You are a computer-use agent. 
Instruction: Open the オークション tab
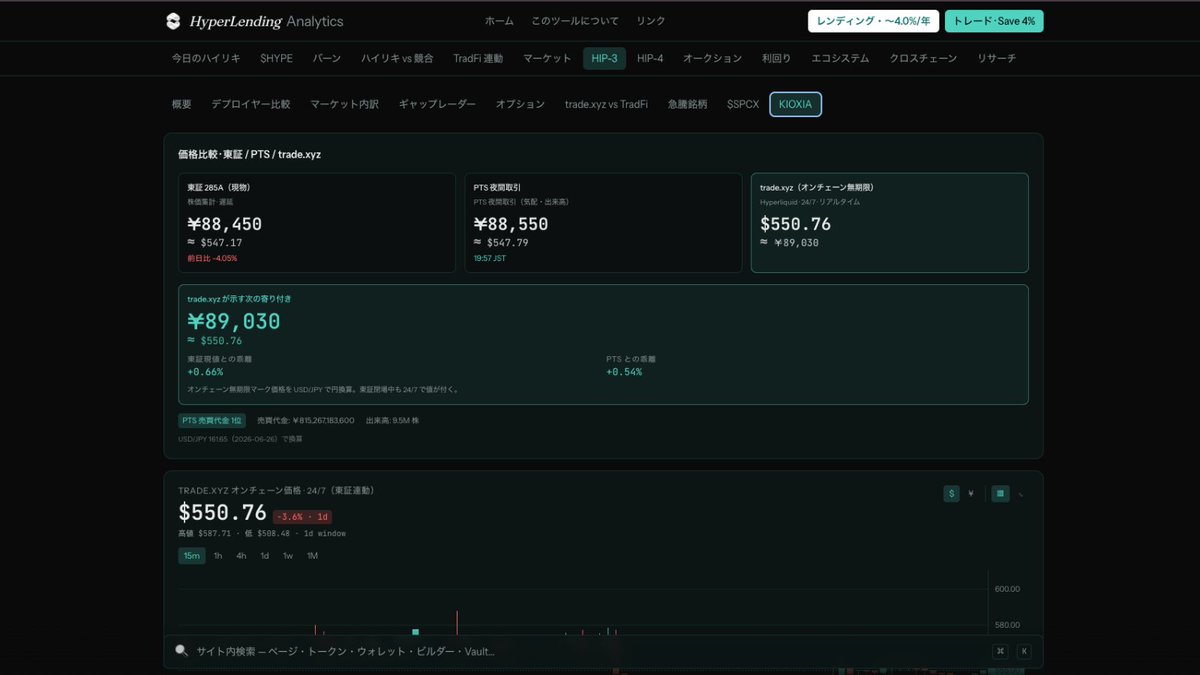[712, 58]
